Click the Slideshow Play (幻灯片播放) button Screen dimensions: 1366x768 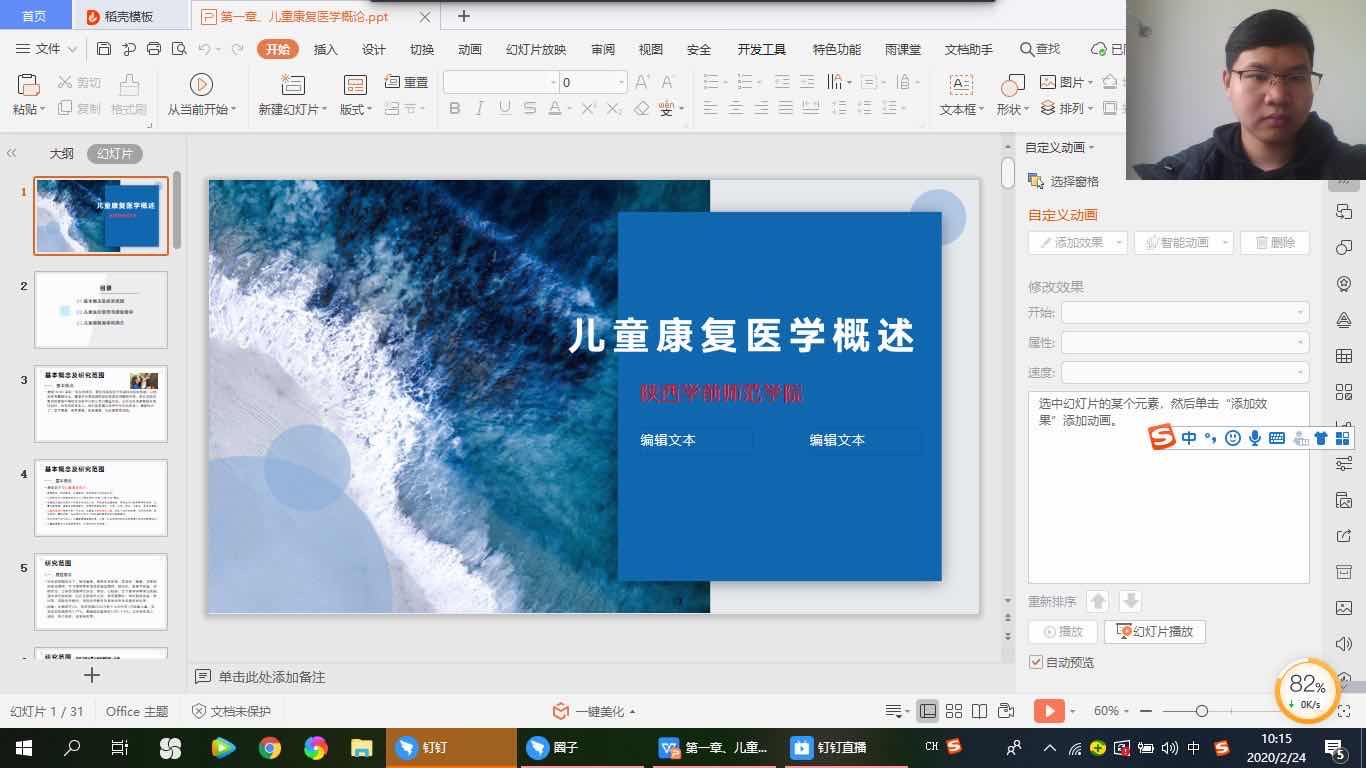[x=1155, y=632]
